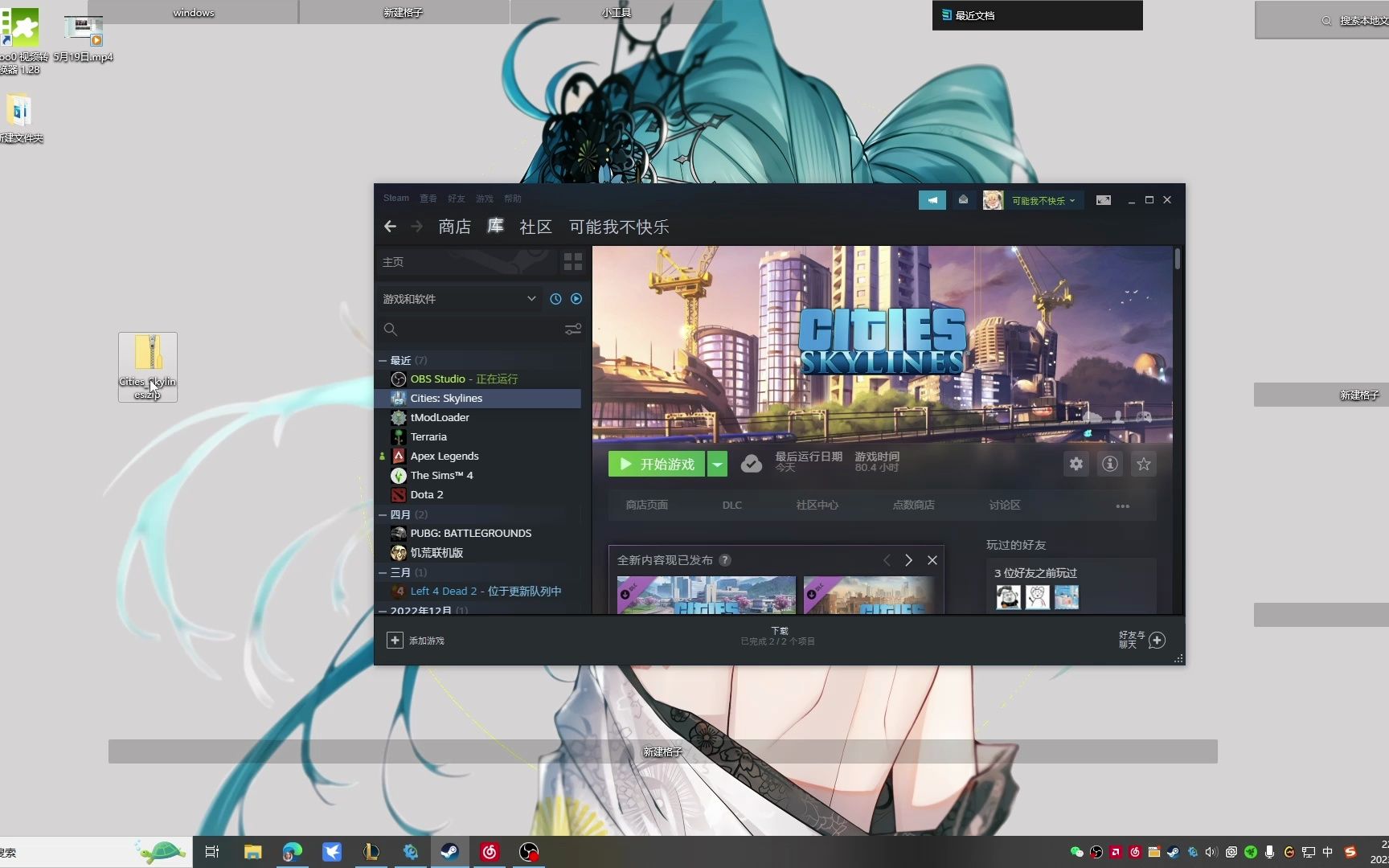This screenshot has height=868, width=1389.
Task: Click first new DLC thumbnail
Action: (x=707, y=595)
